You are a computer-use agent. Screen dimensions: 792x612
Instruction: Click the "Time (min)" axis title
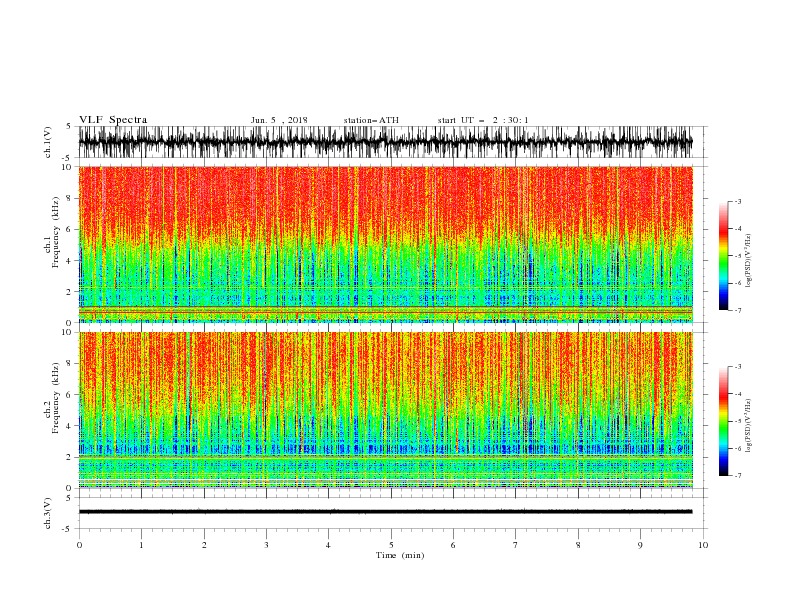[400, 555]
